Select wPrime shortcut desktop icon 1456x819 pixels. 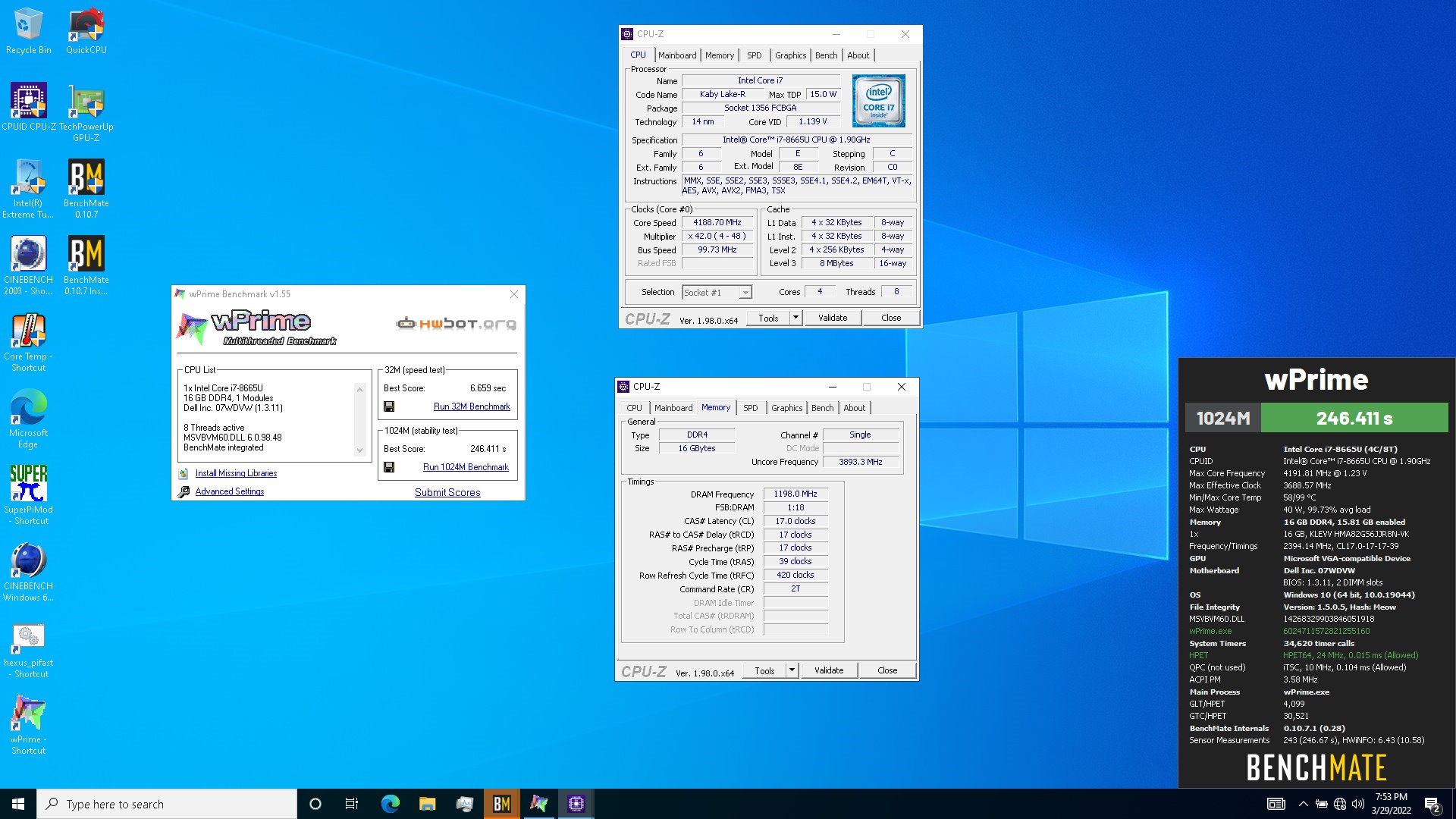[28, 726]
